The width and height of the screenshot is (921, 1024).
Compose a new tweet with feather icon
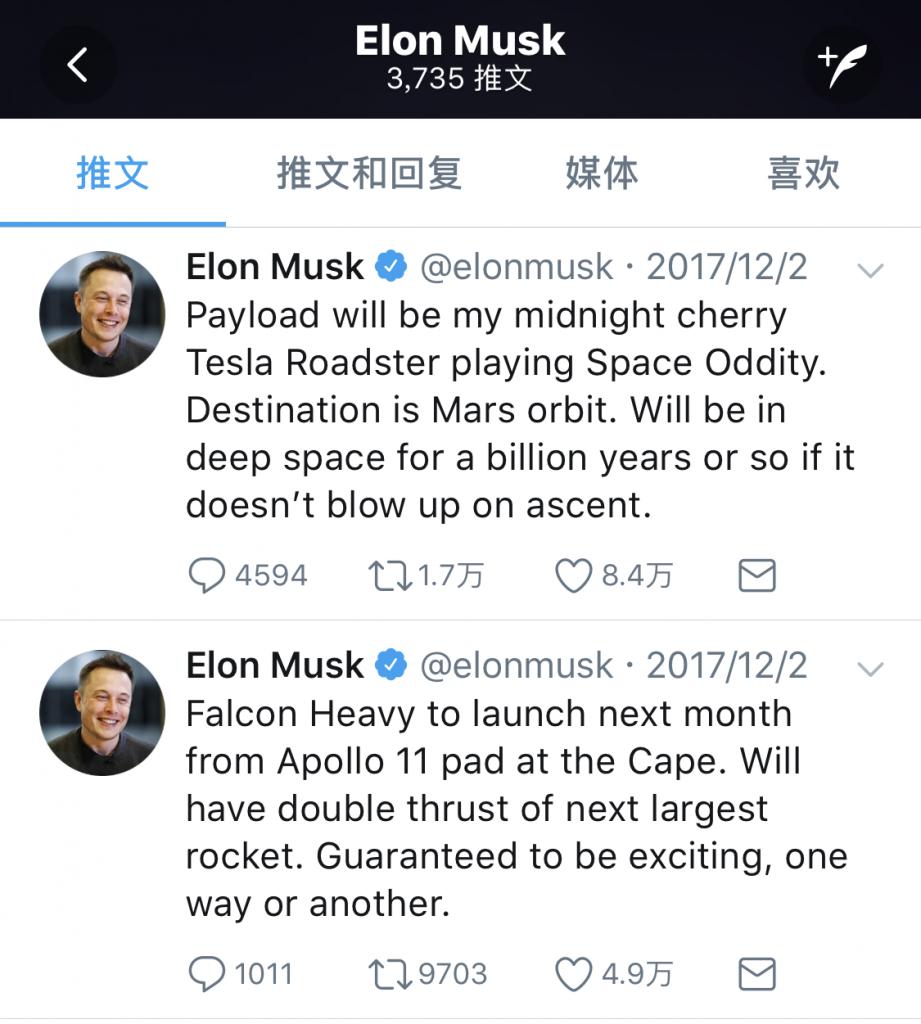point(842,65)
